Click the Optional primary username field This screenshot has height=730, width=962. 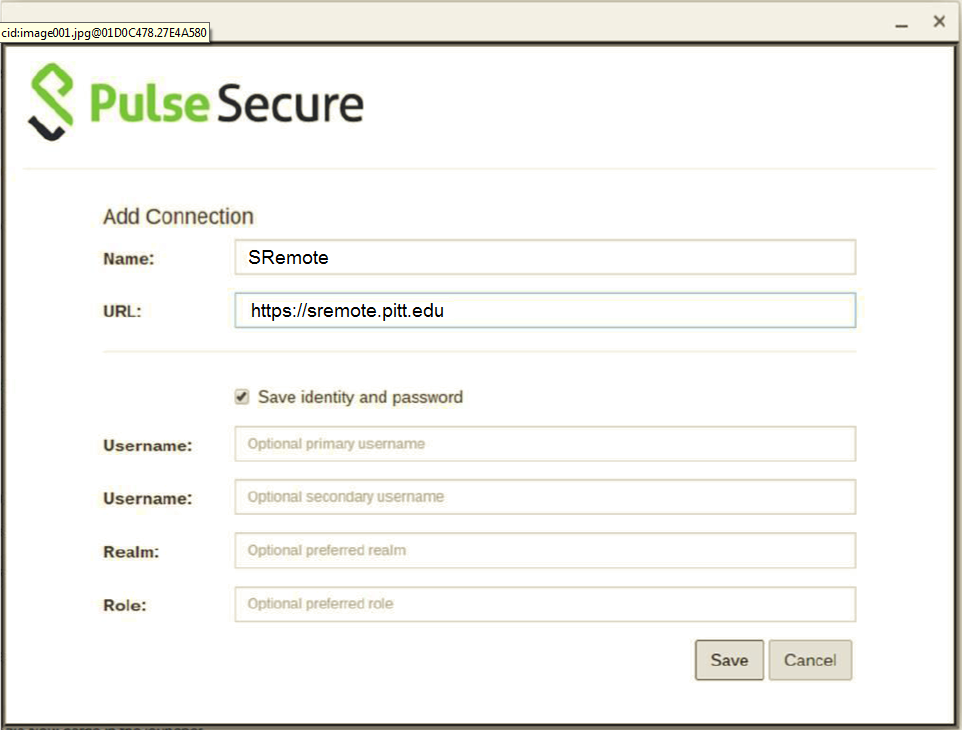coord(545,444)
